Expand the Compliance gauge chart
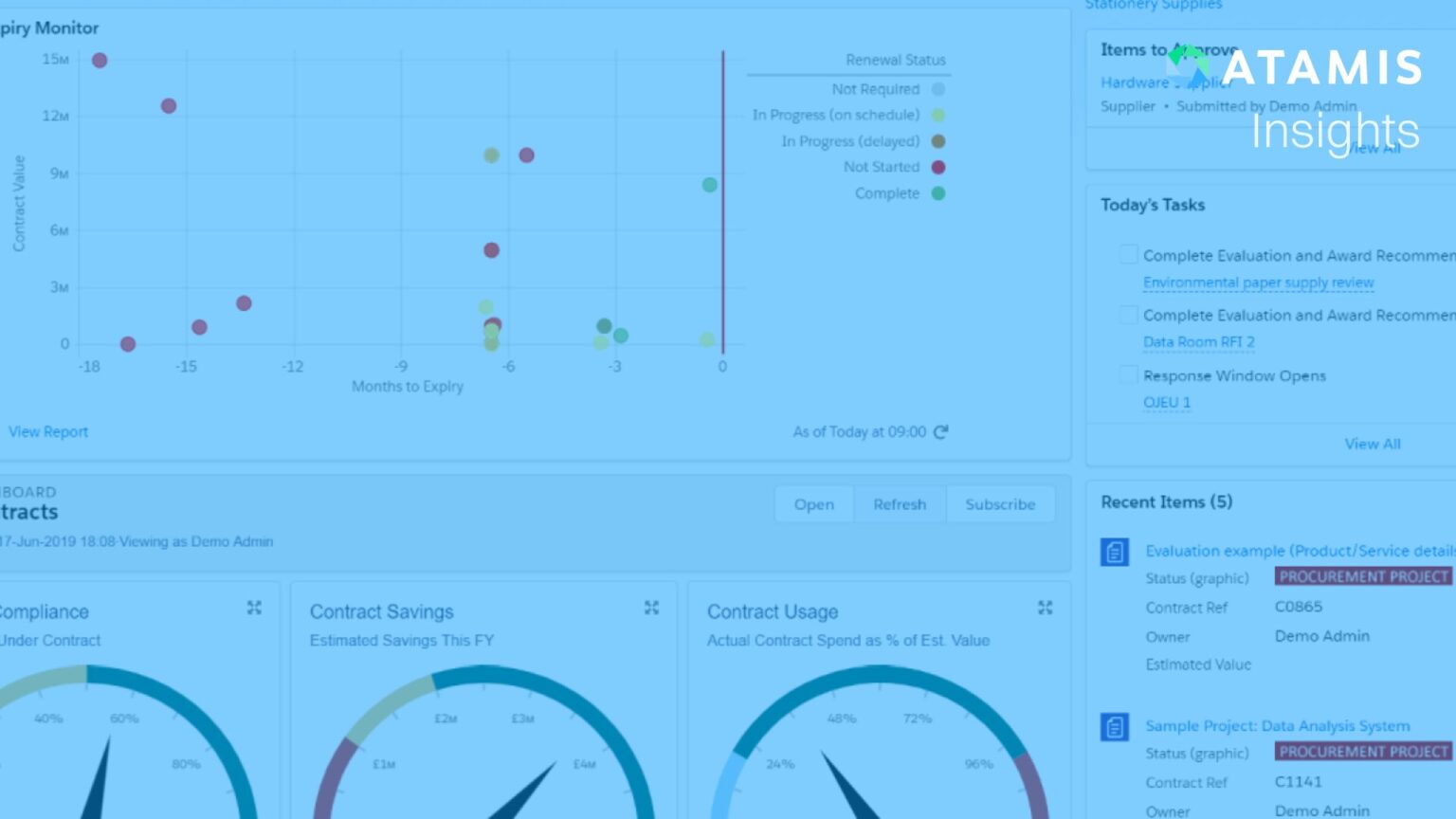This screenshot has height=819, width=1456. 254,608
